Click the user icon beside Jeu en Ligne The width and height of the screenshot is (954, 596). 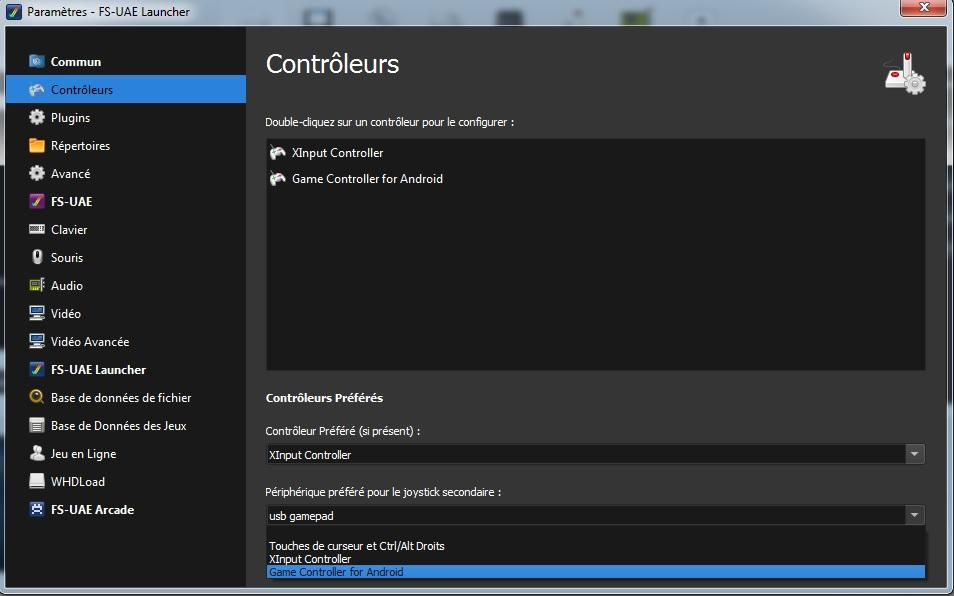click(x=37, y=453)
